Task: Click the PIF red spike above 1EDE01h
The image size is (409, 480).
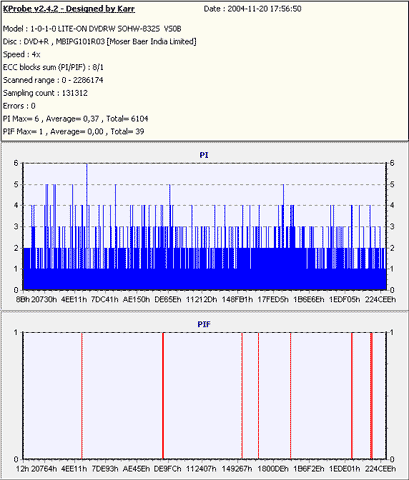Action: pyautogui.click(x=352, y=396)
